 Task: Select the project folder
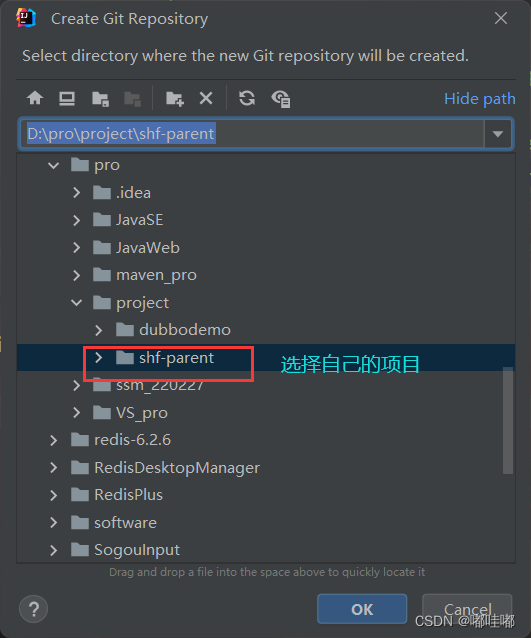(x=142, y=303)
